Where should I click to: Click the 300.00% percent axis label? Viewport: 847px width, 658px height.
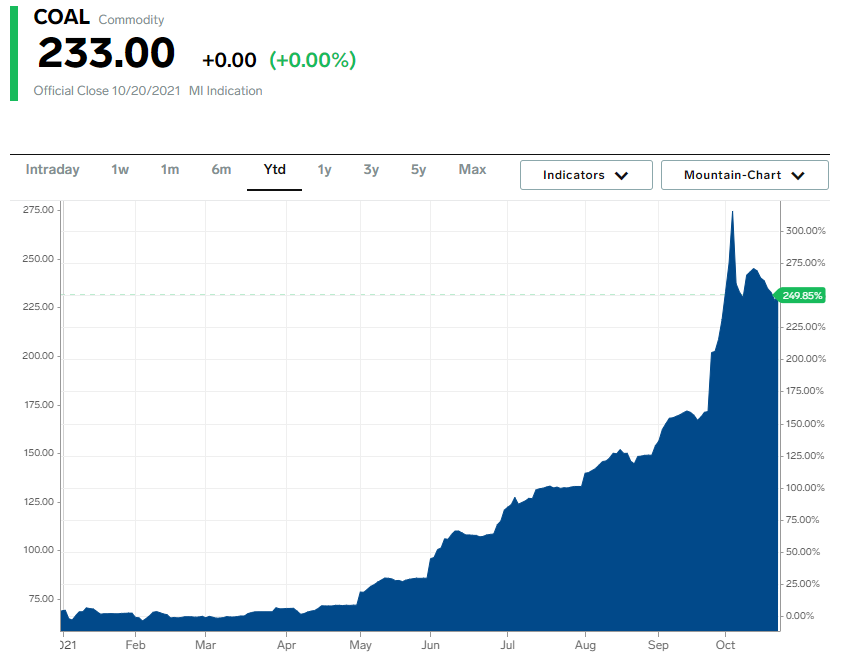[805, 231]
